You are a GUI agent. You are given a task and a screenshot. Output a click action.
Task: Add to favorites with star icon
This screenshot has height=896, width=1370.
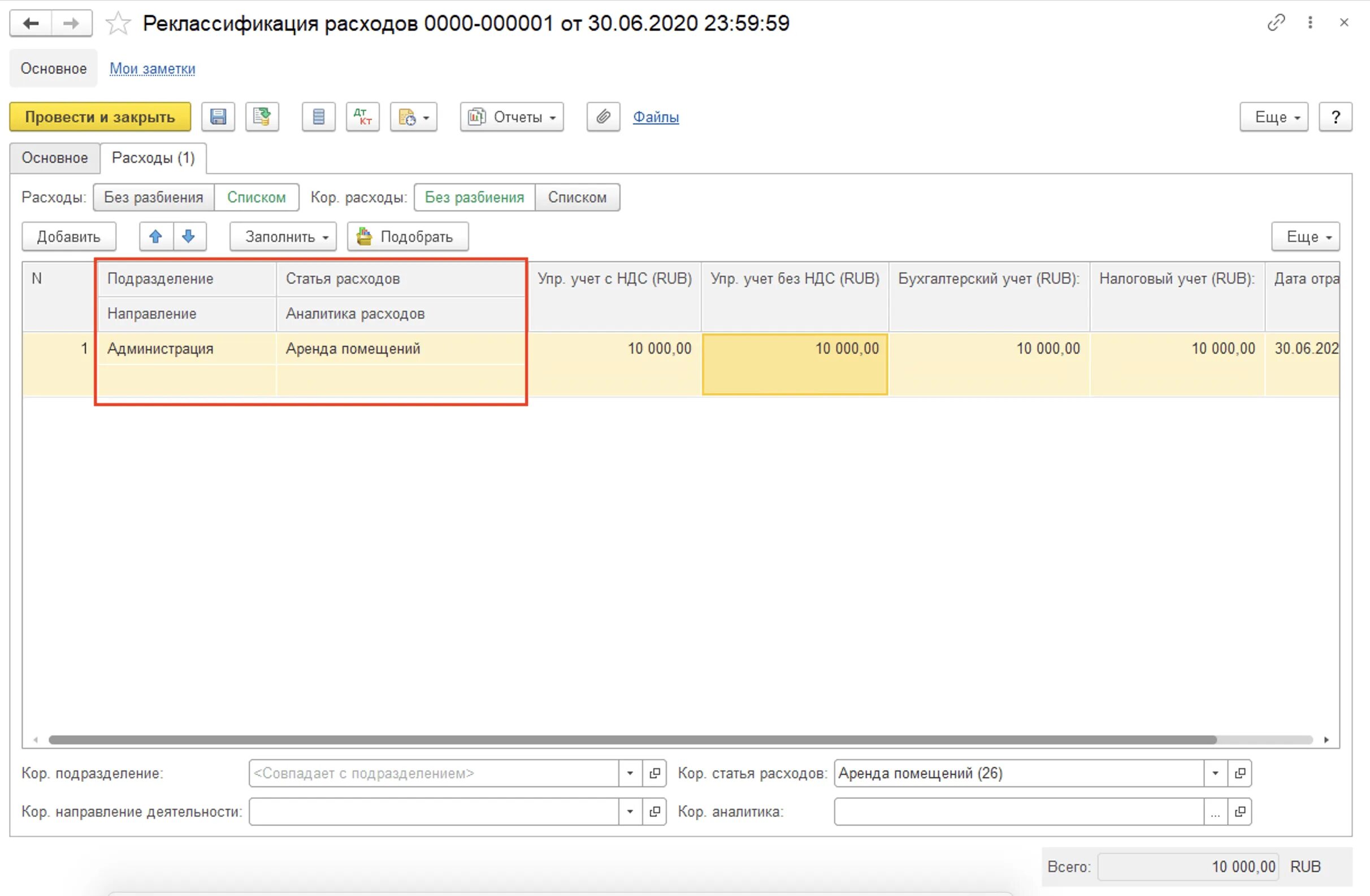tap(118, 24)
